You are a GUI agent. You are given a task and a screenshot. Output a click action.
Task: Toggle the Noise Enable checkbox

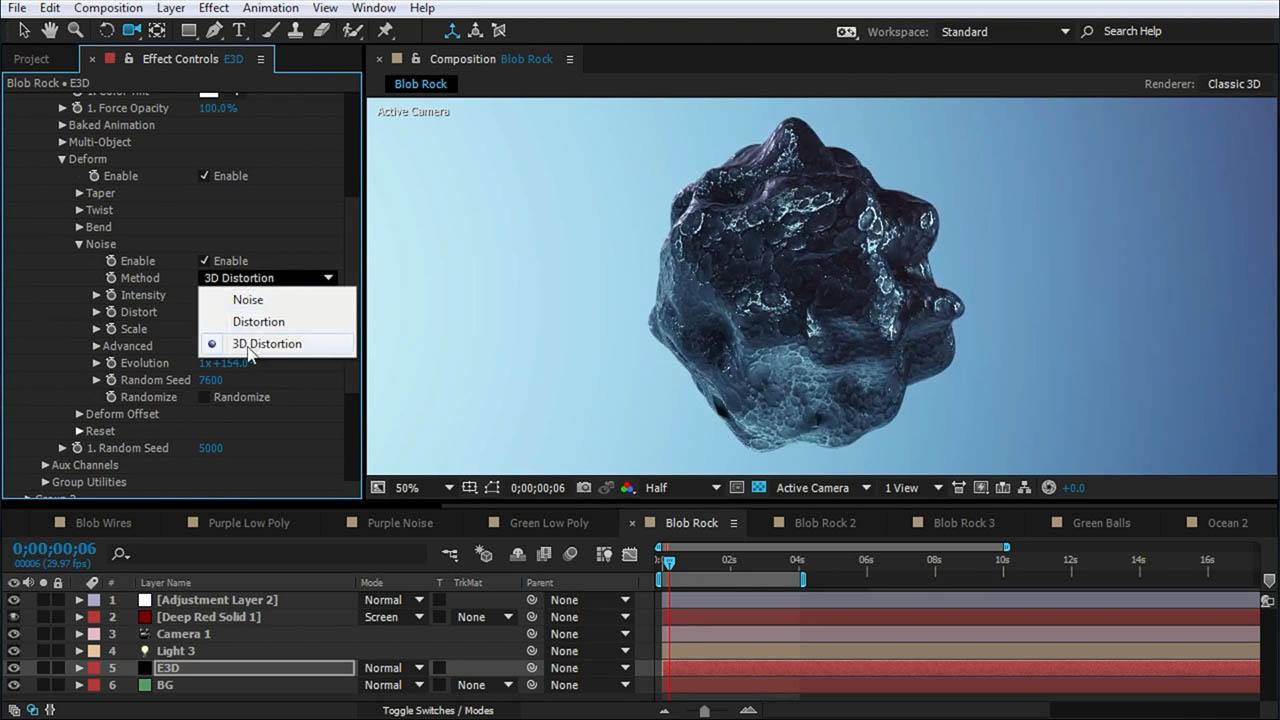[205, 261]
